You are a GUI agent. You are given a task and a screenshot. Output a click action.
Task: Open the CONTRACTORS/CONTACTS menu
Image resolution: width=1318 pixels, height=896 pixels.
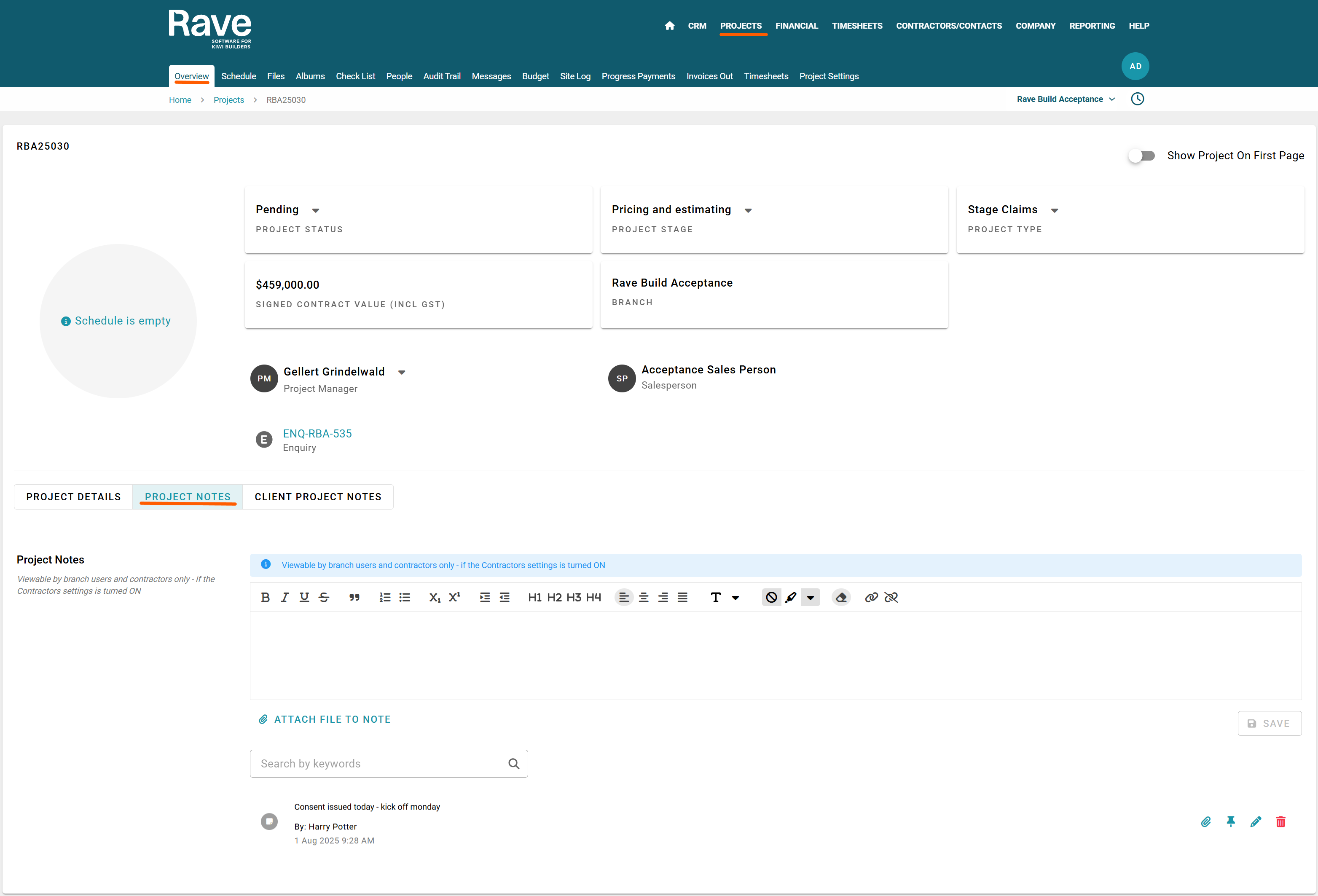pos(948,26)
